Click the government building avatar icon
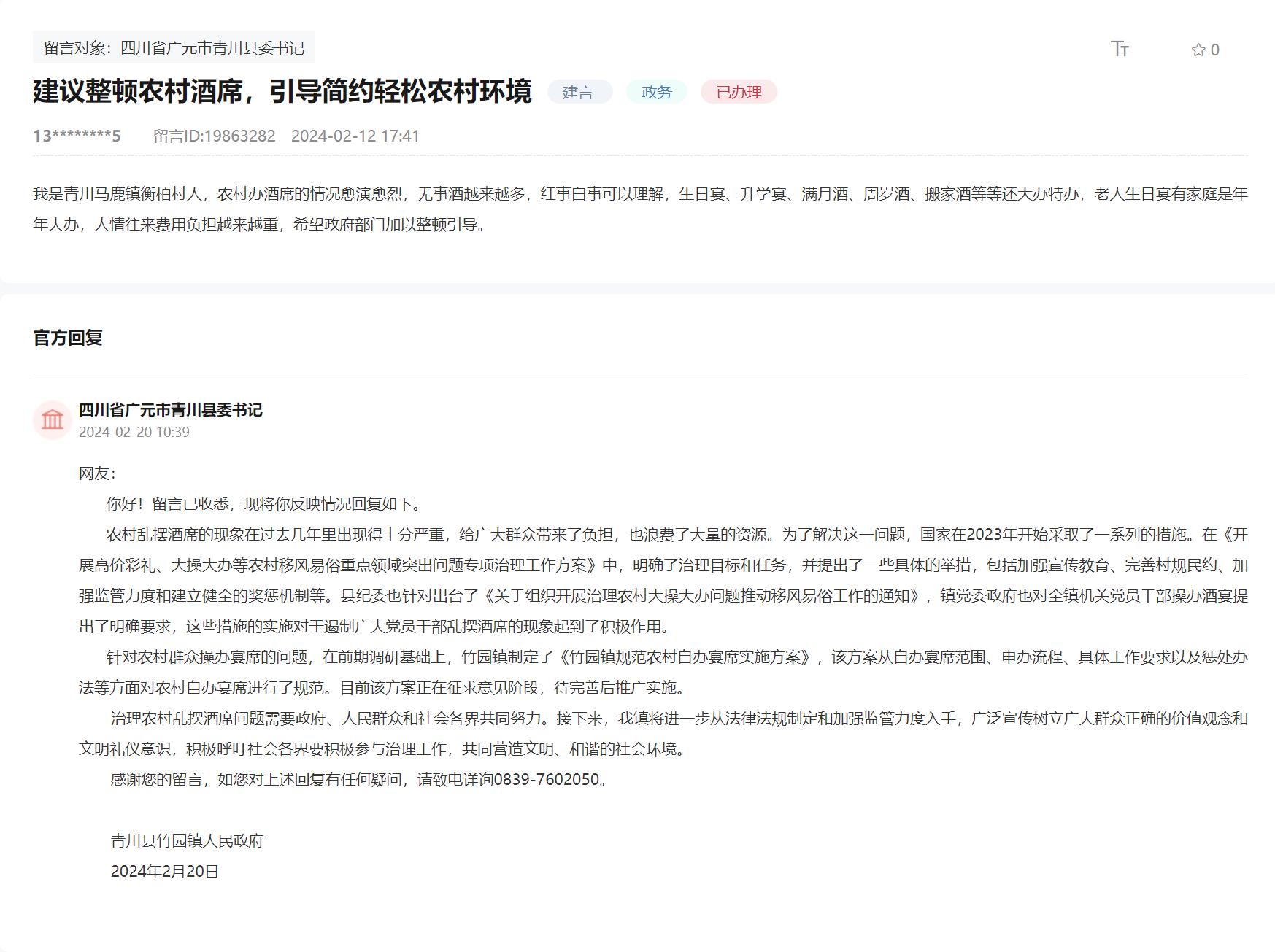1275x952 pixels. coord(53,420)
